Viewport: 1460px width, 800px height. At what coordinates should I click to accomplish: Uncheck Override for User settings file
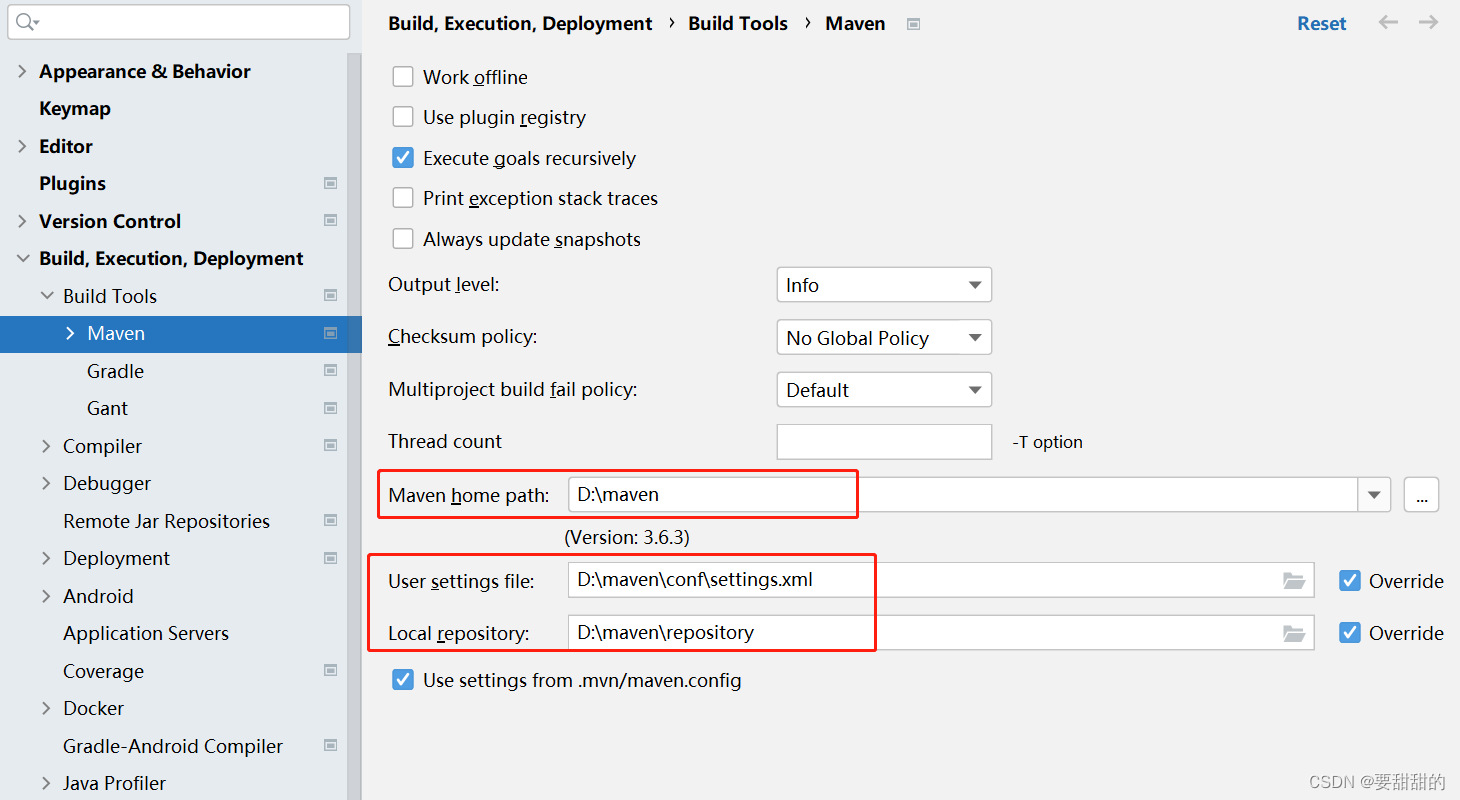[x=1351, y=580]
